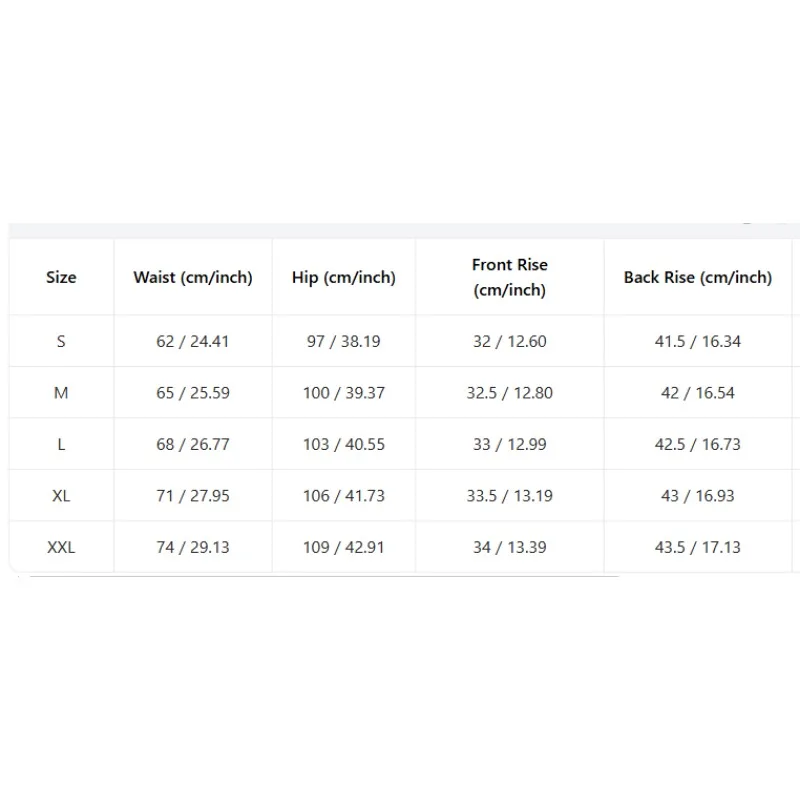Screen dimensions: 800x800
Task: Click the XL size row label
Action: pyautogui.click(x=61, y=495)
